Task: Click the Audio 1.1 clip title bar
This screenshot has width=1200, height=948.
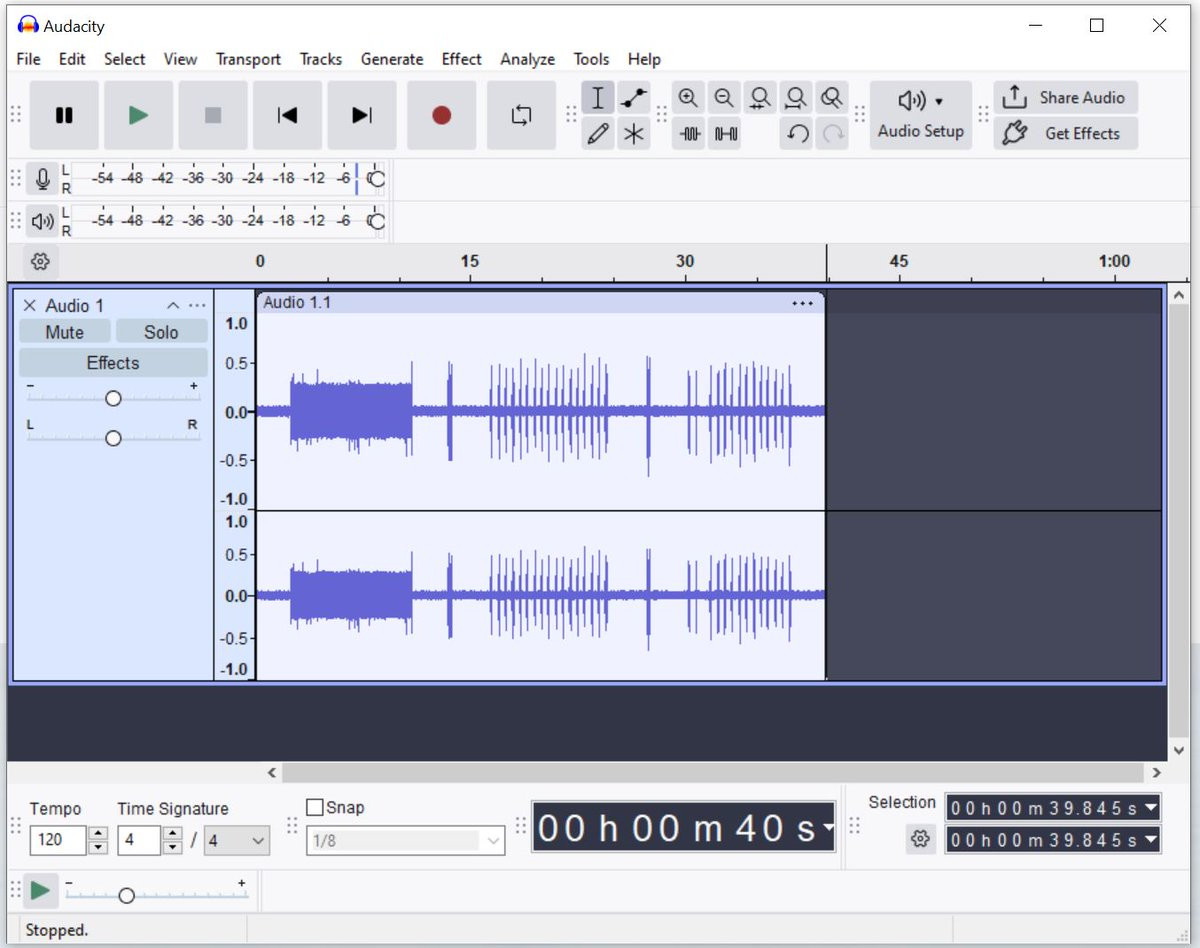Action: [x=540, y=302]
